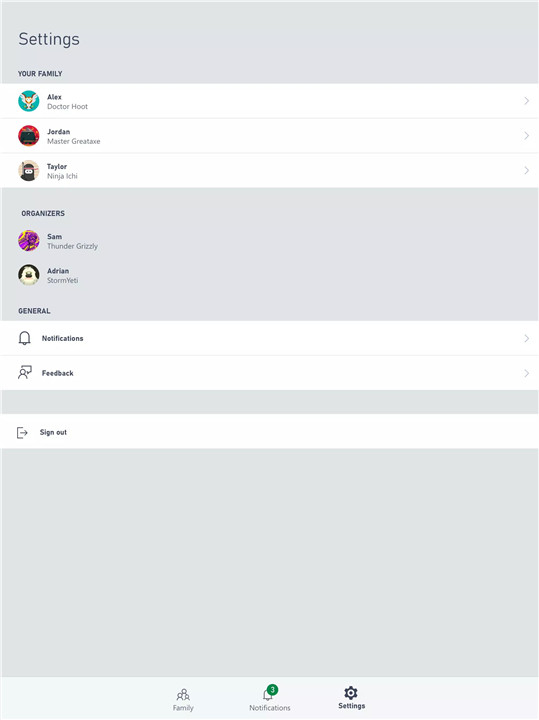Click the green notification count badge
Viewport: 539px width, 720px height.
click(x=272, y=690)
